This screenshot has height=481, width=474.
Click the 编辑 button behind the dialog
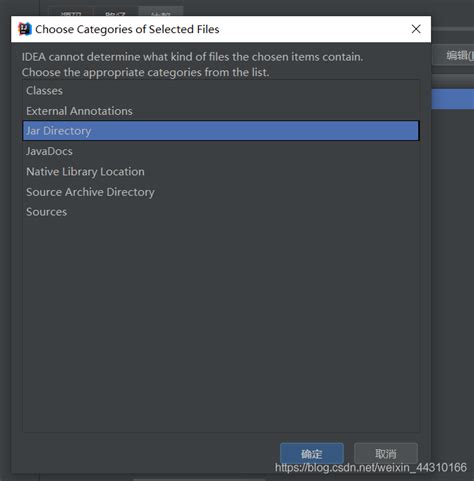(x=454, y=56)
